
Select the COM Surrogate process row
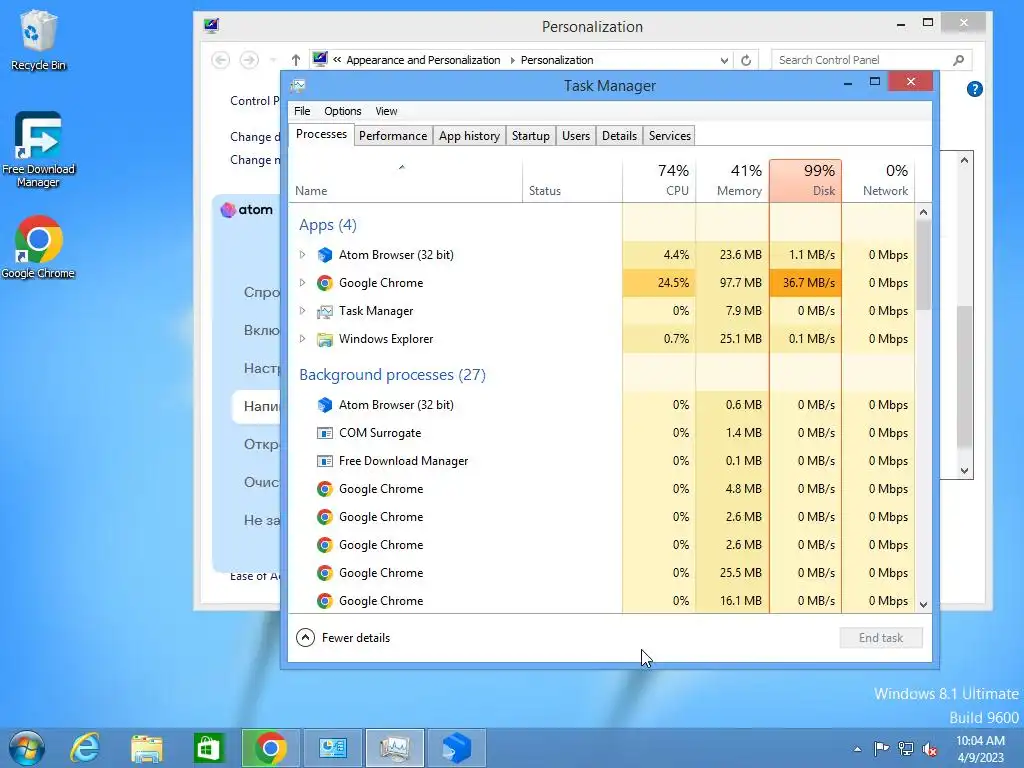[x=602, y=433]
